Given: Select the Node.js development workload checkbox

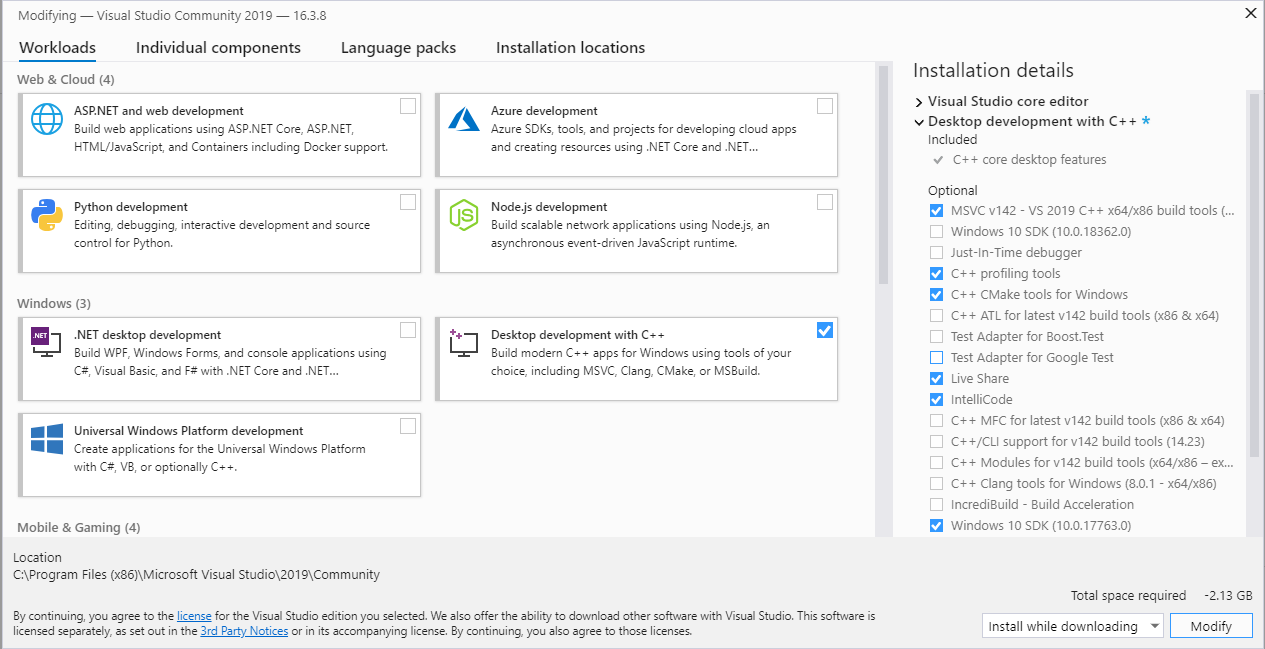Looking at the screenshot, I should [825, 202].
